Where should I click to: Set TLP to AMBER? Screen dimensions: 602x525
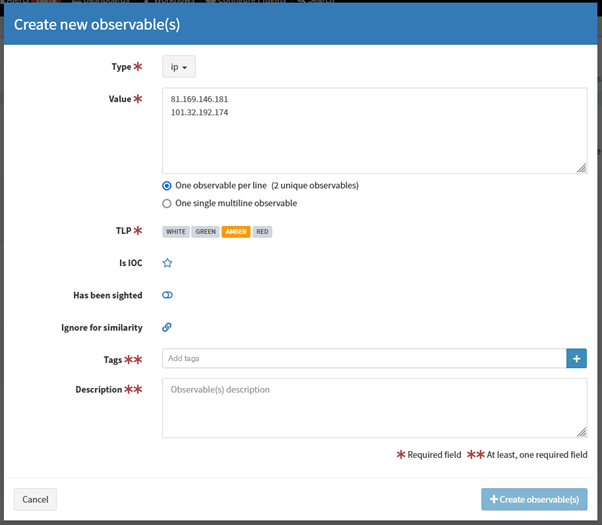pyautogui.click(x=236, y=232)
